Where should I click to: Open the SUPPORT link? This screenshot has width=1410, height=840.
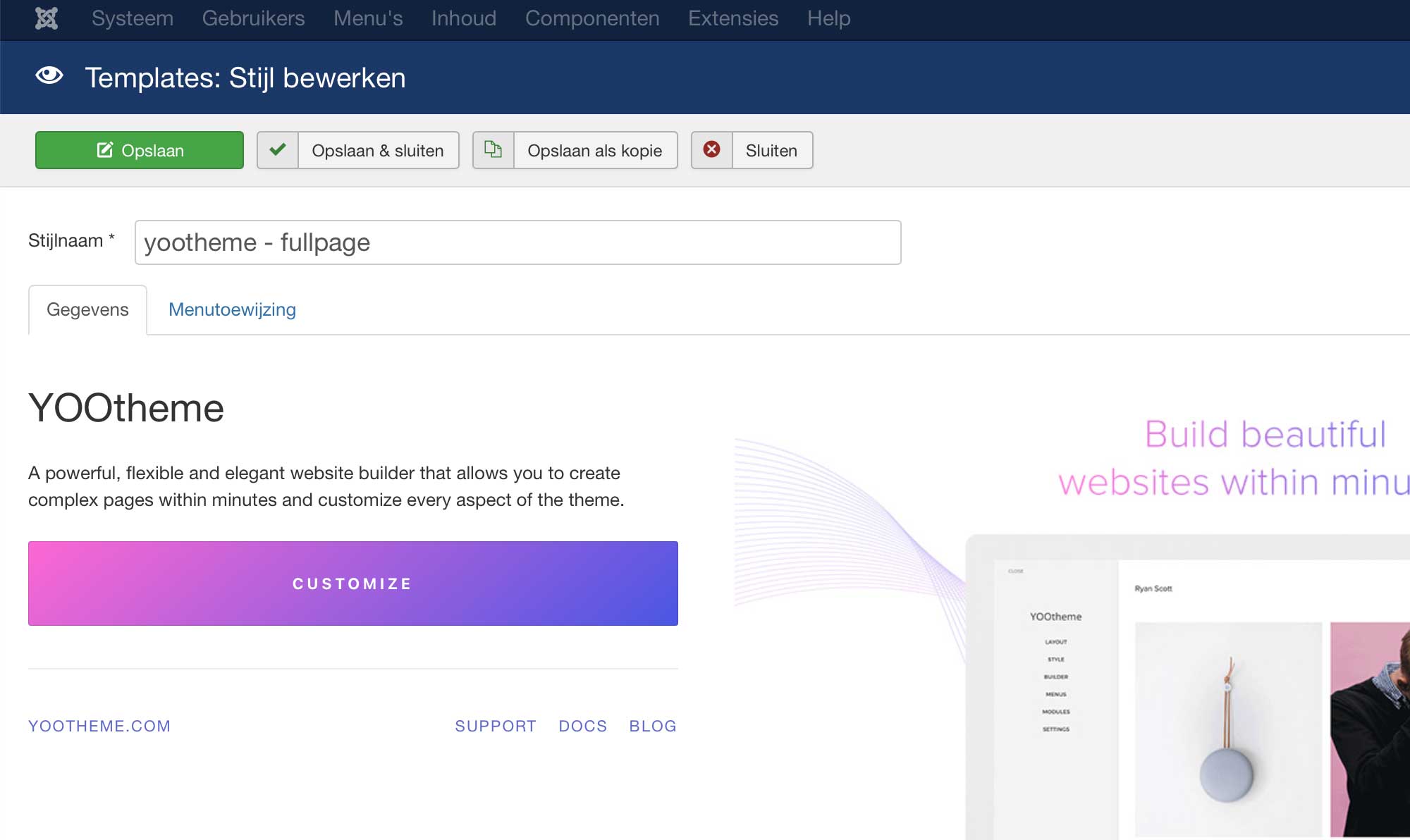click(496, 726)
